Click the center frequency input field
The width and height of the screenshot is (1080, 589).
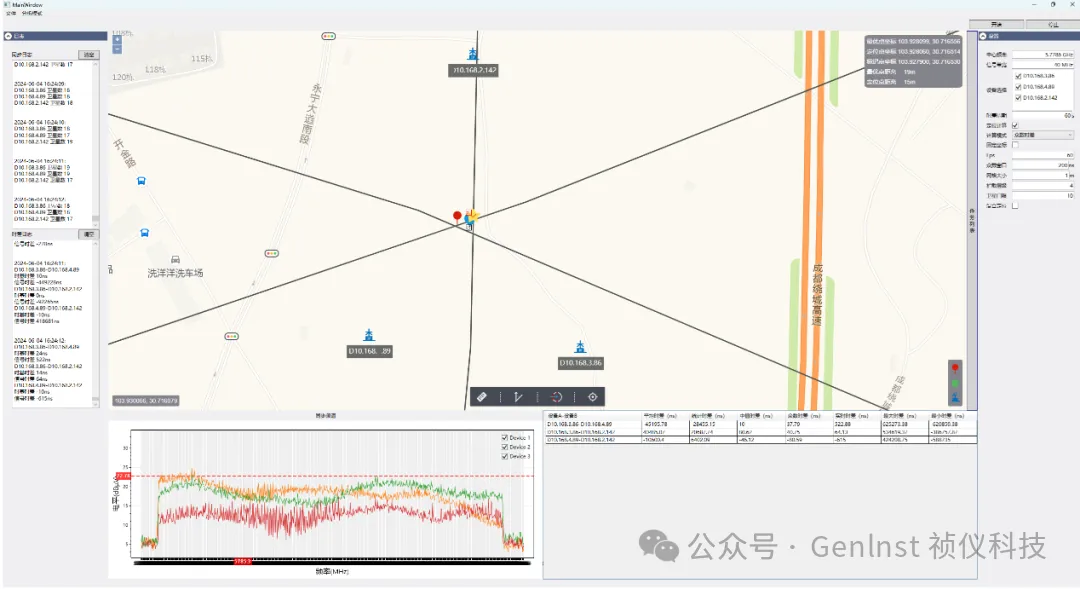tap(1043, 54)
